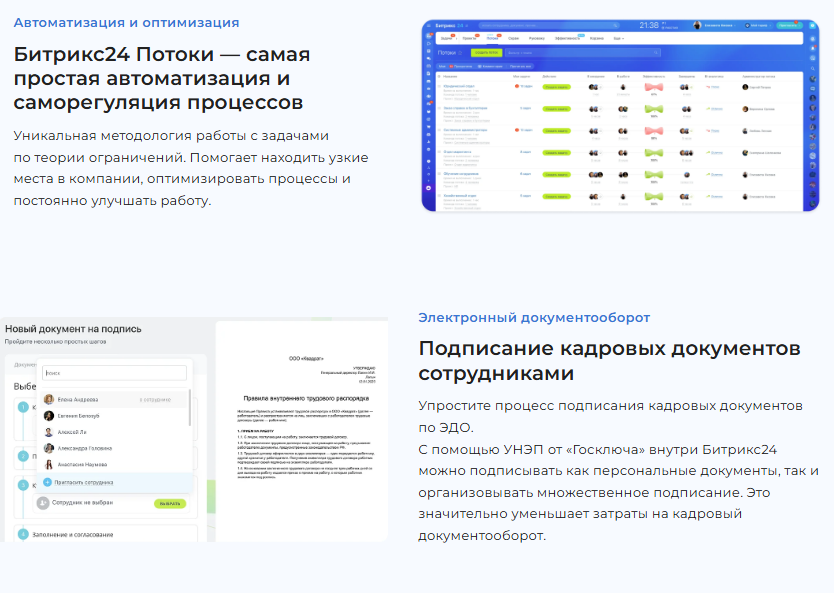Click the grey avatar icon near Сотрудник не выбран
The image size is (834, 593).
(x=43, y=503)
